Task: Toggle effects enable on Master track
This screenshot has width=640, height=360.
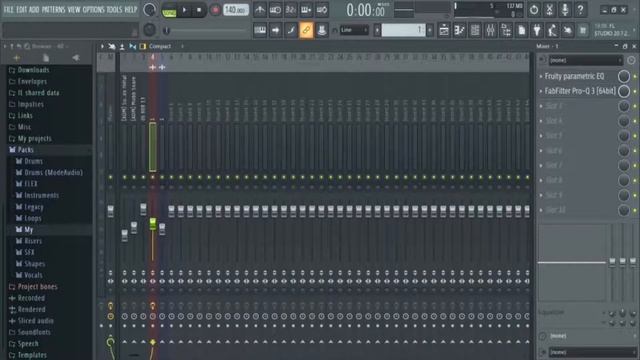Action: [x=111, y=306]
